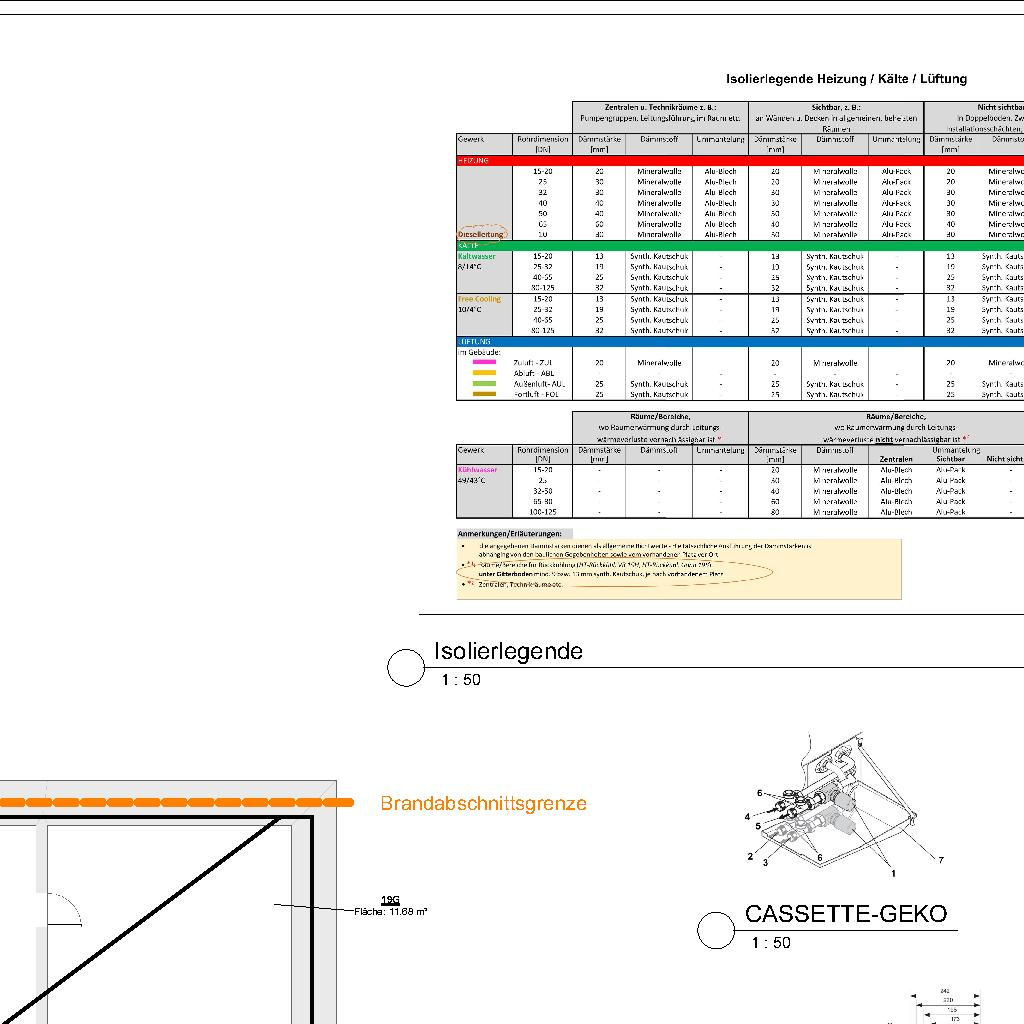Image resolution: width=1024 pixels, height=1024 pixels.
Task: Click the CASSETTE-GEKO view title circle marker
Action: [x=716, y=930]
